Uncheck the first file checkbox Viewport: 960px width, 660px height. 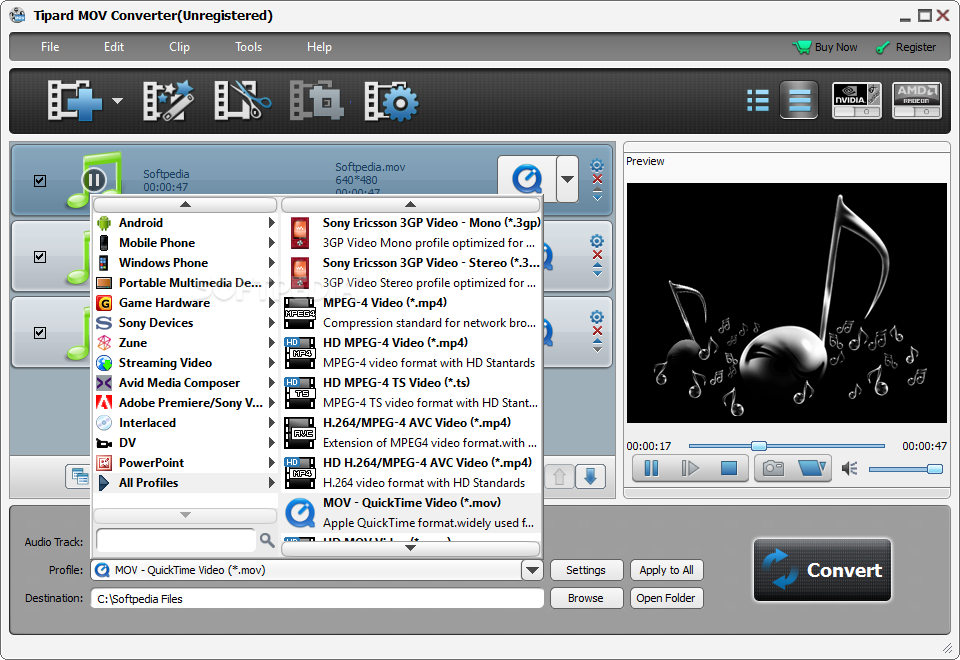[x=40, y=181]
